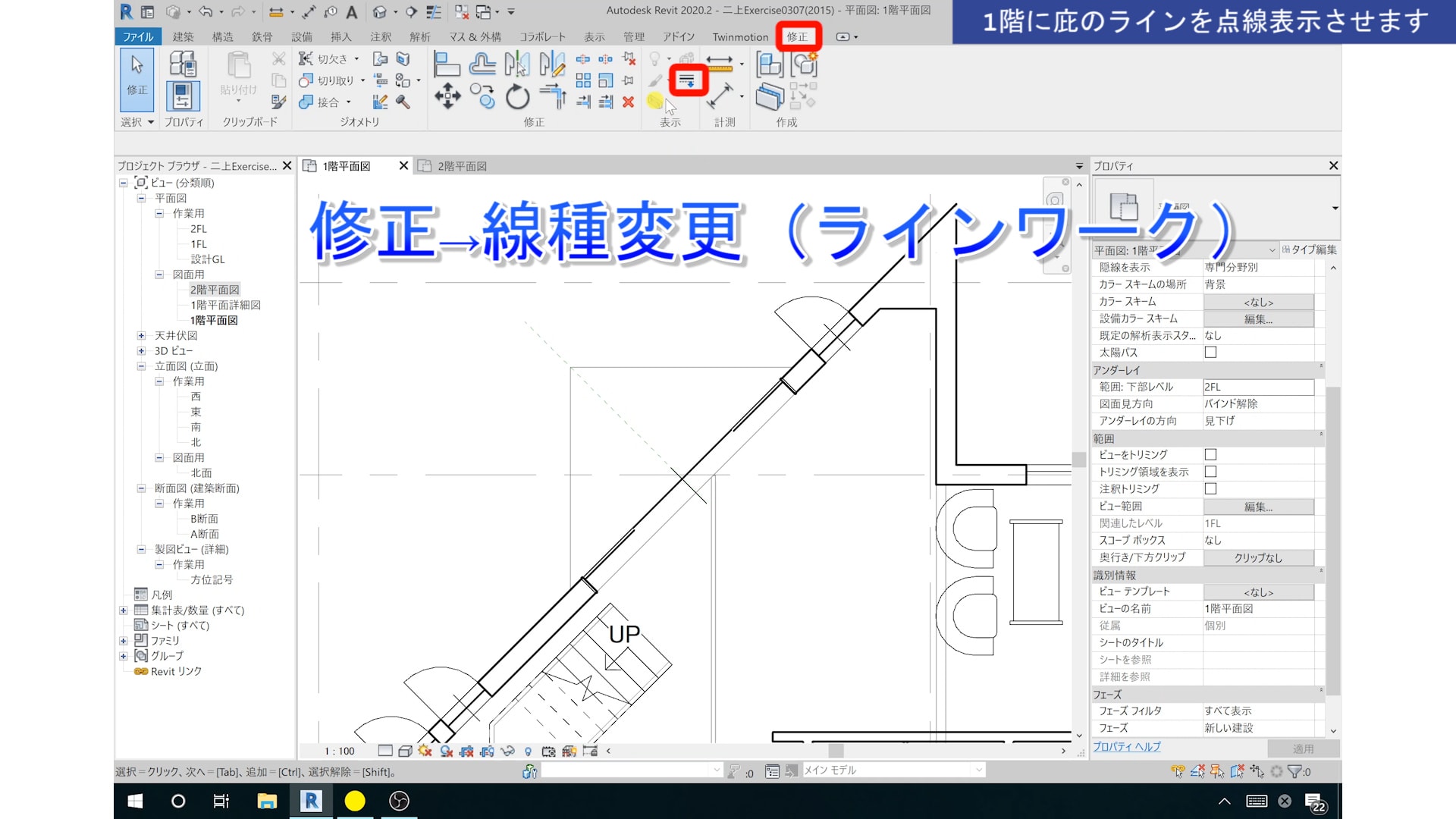
Task: Click the プロパティ ヘルプ link
Action: click(1126, 747)
